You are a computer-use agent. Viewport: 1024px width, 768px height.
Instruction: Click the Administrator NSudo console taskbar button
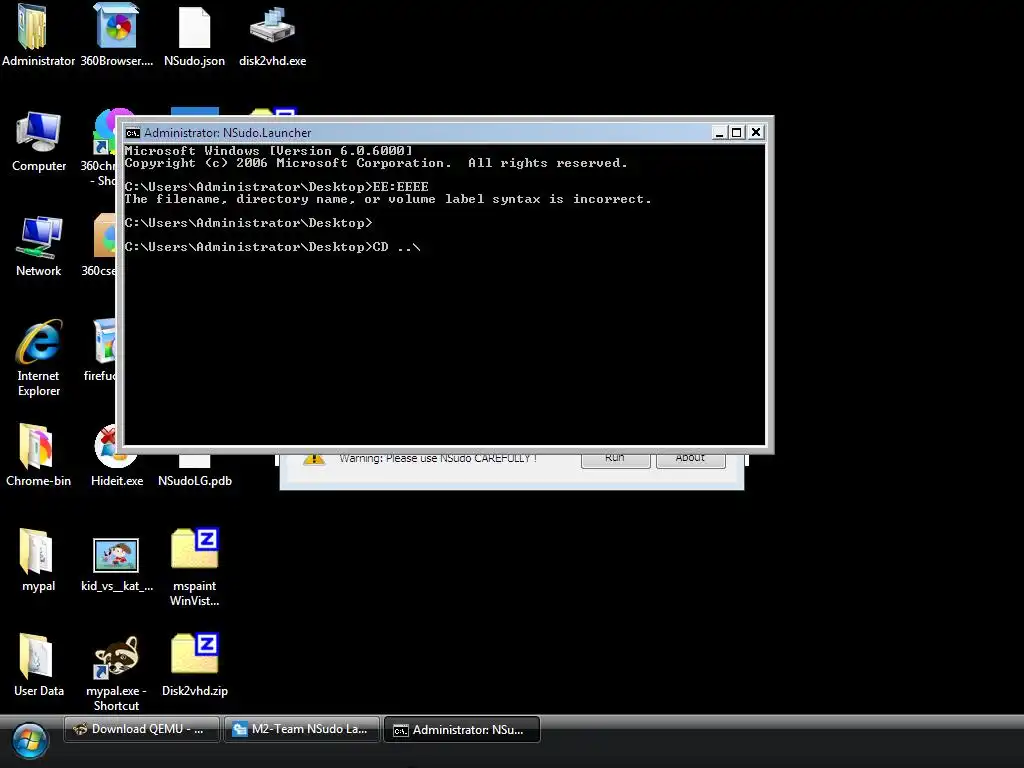click(x=462, y=729)
